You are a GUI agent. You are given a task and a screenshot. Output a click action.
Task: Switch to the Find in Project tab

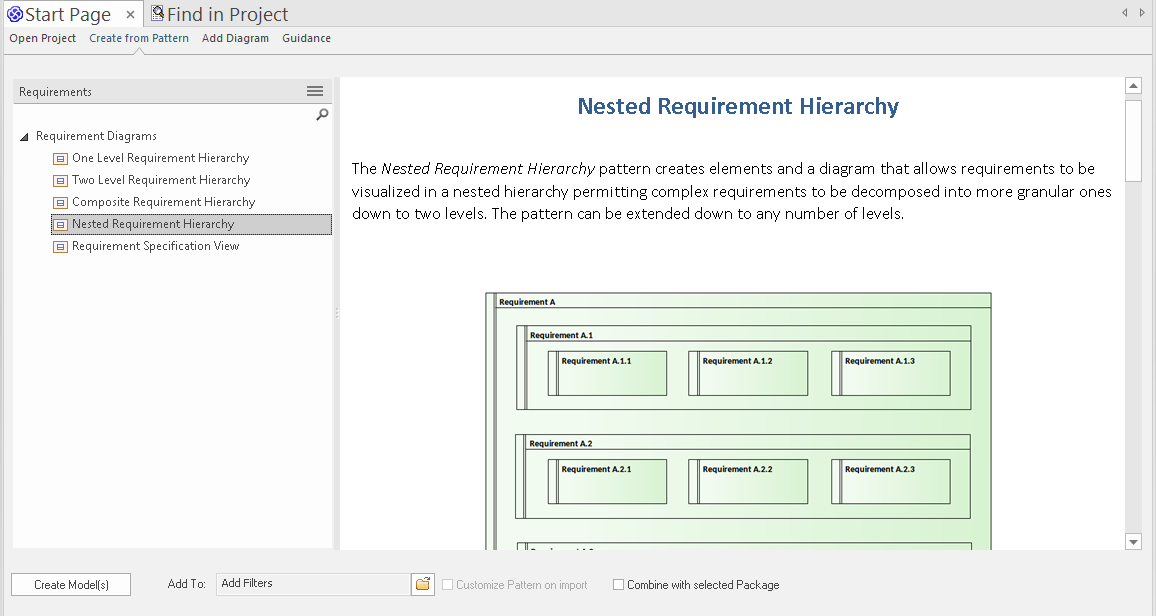(x=220, y=14)
